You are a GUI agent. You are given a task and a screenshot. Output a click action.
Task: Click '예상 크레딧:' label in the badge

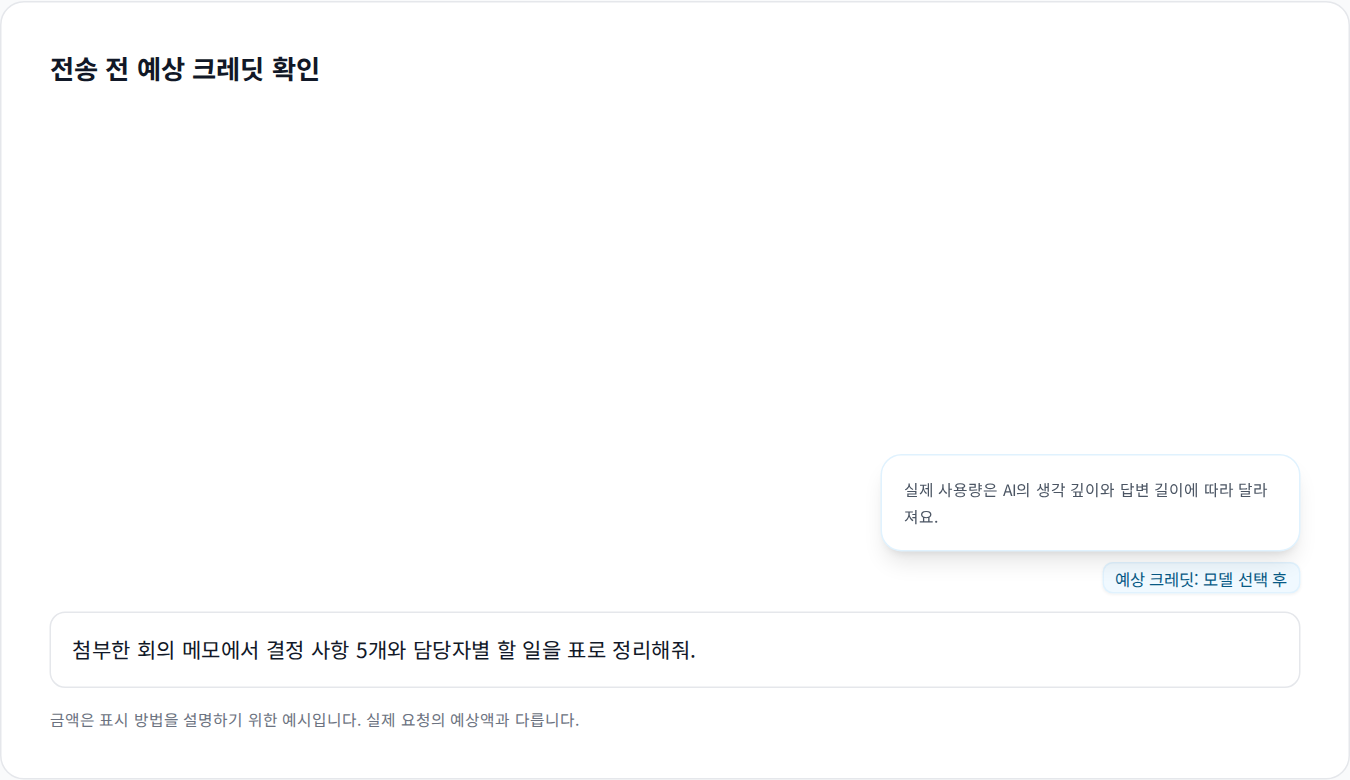point(1156,579)
